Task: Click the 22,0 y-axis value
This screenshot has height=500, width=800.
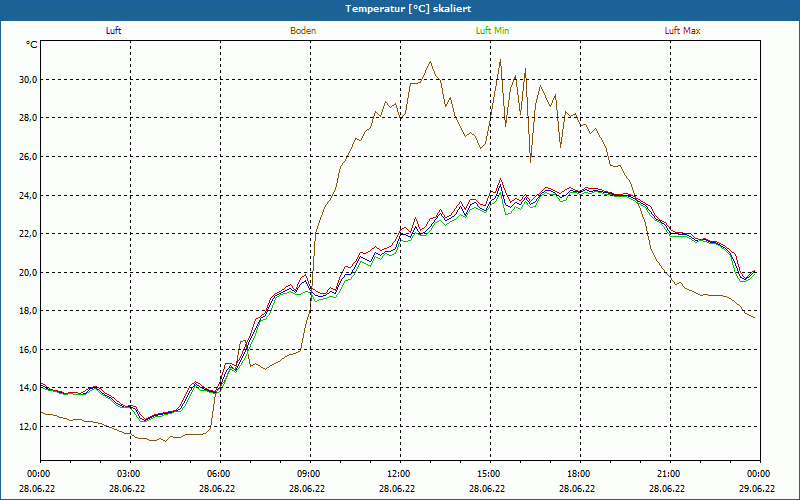Action: pyautogui.click(x=29, y=234)
